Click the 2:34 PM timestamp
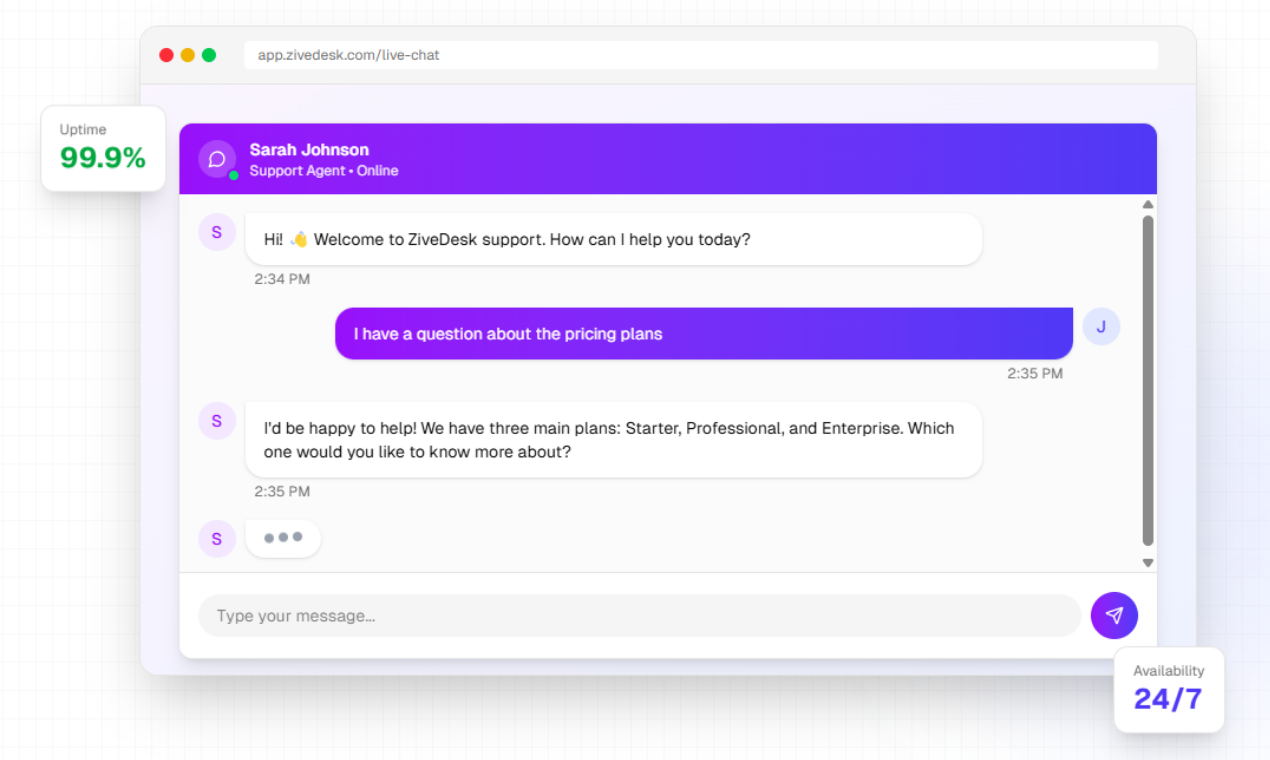The width and height of the screenshot is (1270, 760). [282, 279]
